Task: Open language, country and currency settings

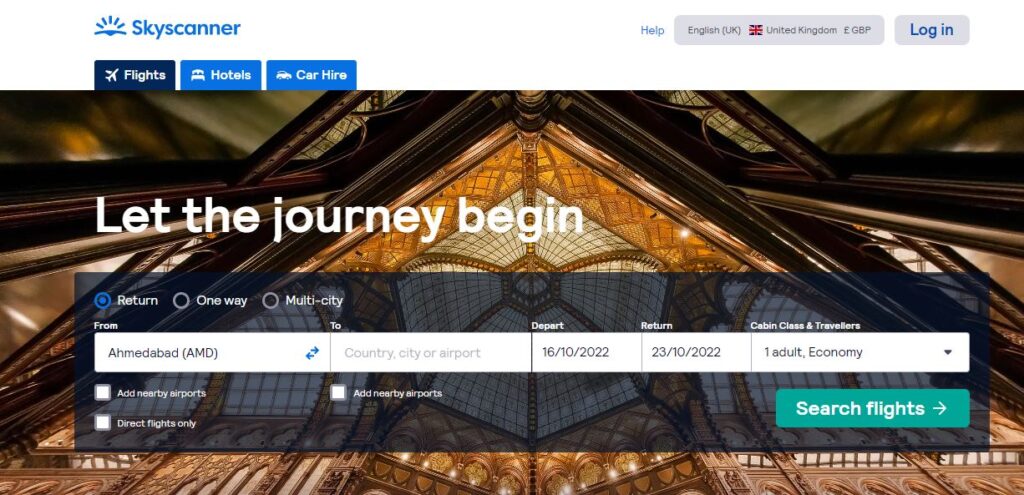Action: [x=779, y=30]
